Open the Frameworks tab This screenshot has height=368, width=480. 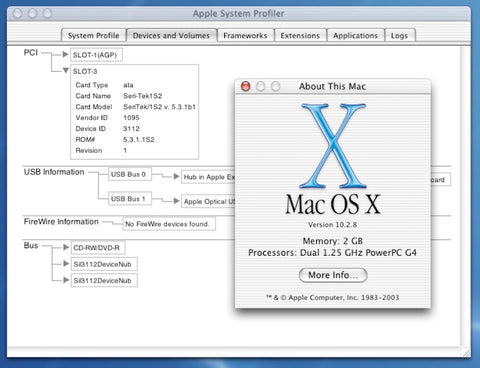point(245,36)
